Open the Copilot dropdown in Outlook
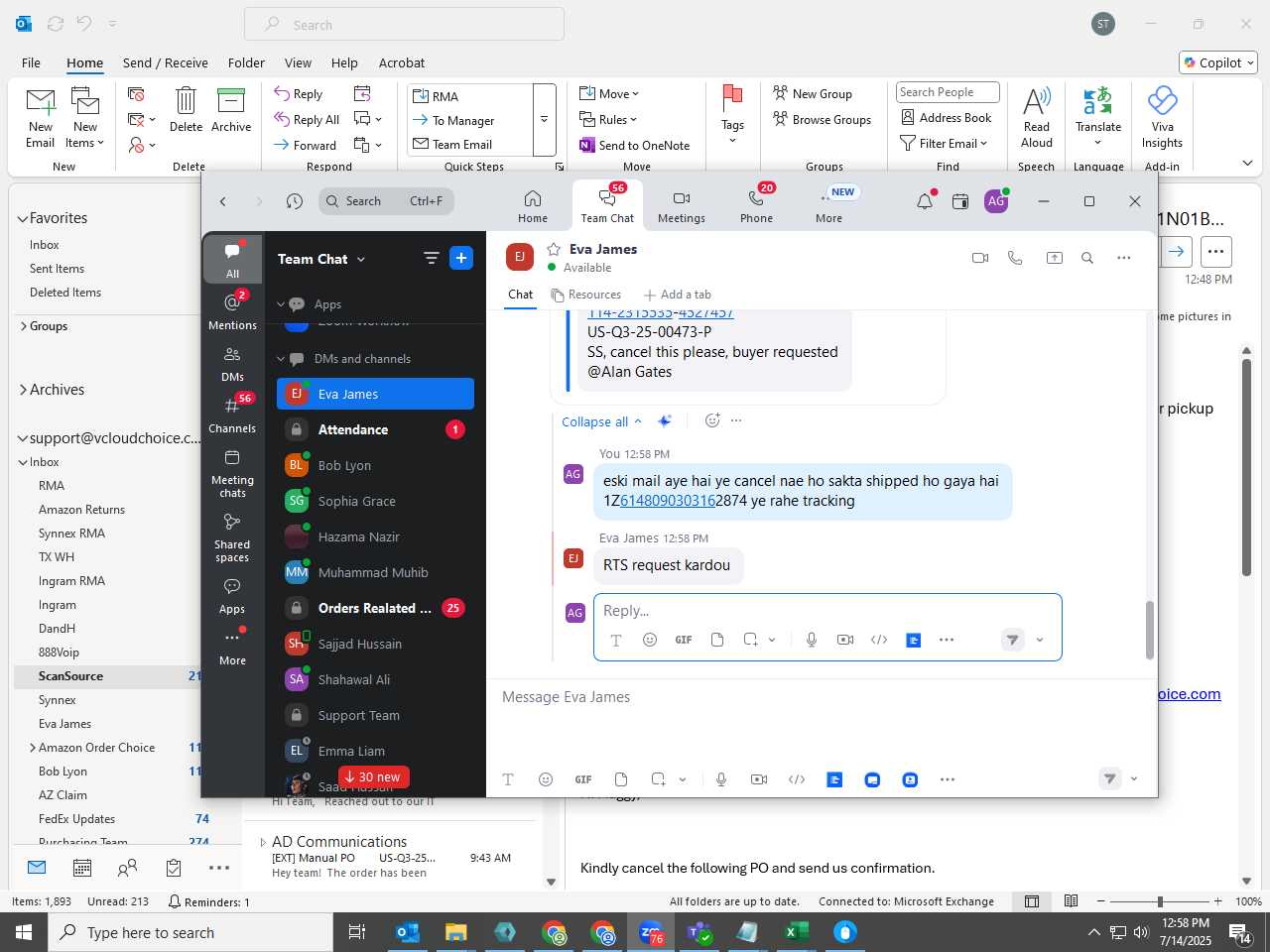This screenshot has height=952, width=1270. pos(1218,62)
